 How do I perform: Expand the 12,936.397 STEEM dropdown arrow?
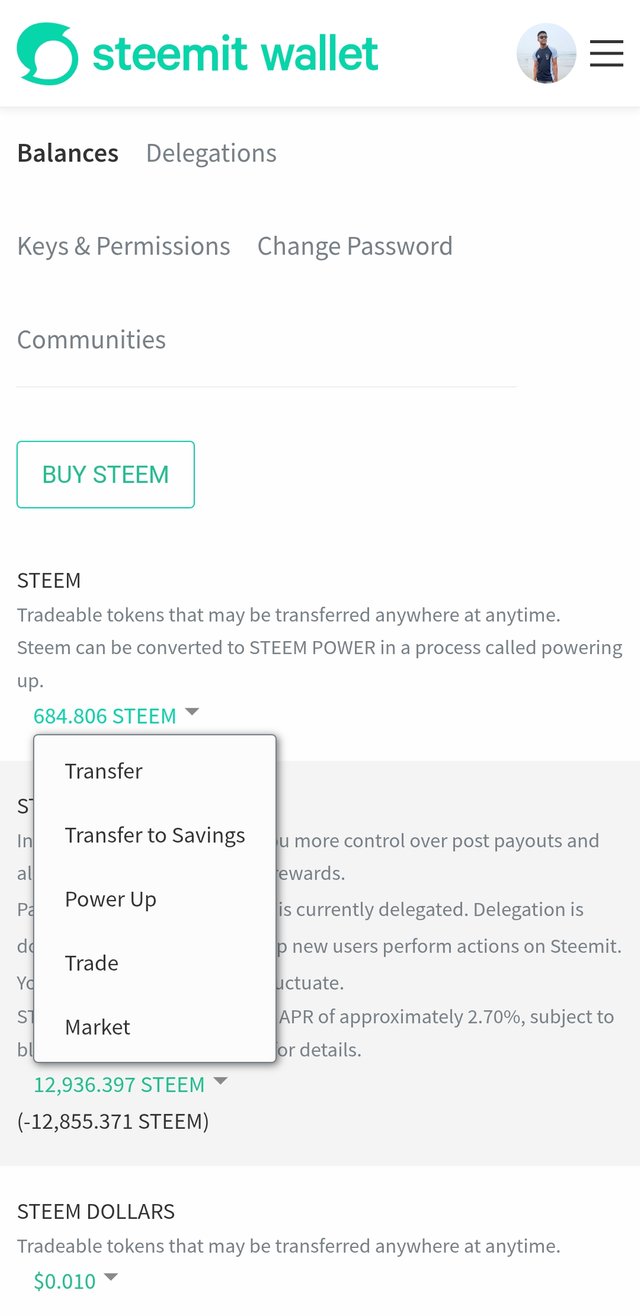[x=221, y=1081]
